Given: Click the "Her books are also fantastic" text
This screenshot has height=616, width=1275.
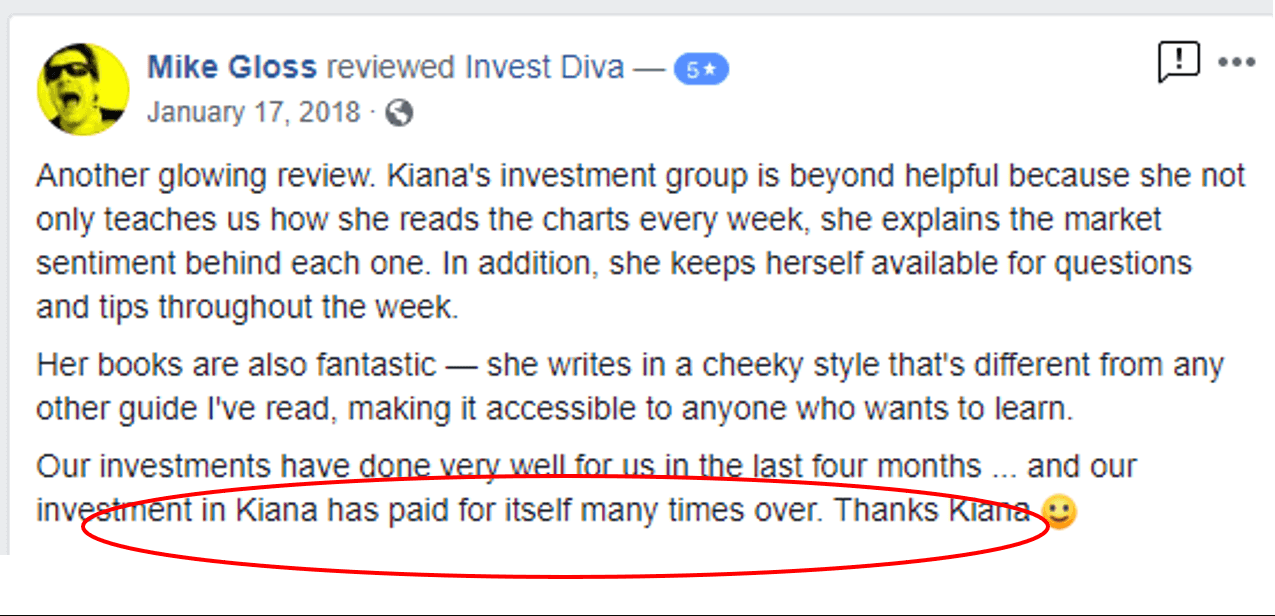Looking at the screenshot, I should tap(236, 365).
